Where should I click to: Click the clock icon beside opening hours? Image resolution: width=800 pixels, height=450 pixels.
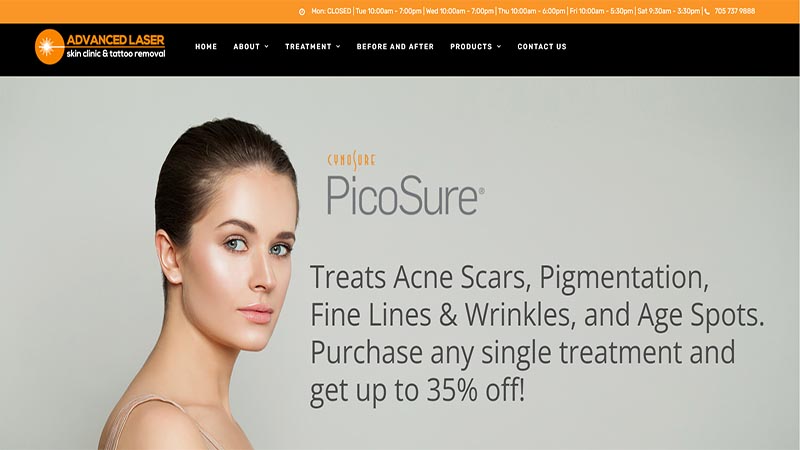point(302,12)
